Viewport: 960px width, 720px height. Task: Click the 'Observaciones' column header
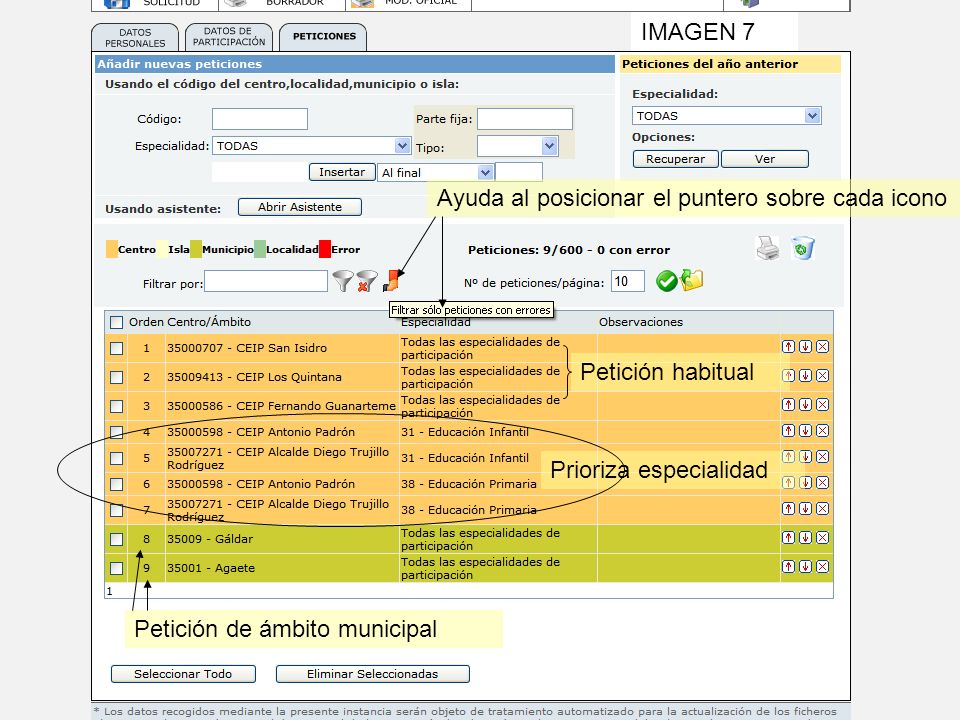point(640,322)
